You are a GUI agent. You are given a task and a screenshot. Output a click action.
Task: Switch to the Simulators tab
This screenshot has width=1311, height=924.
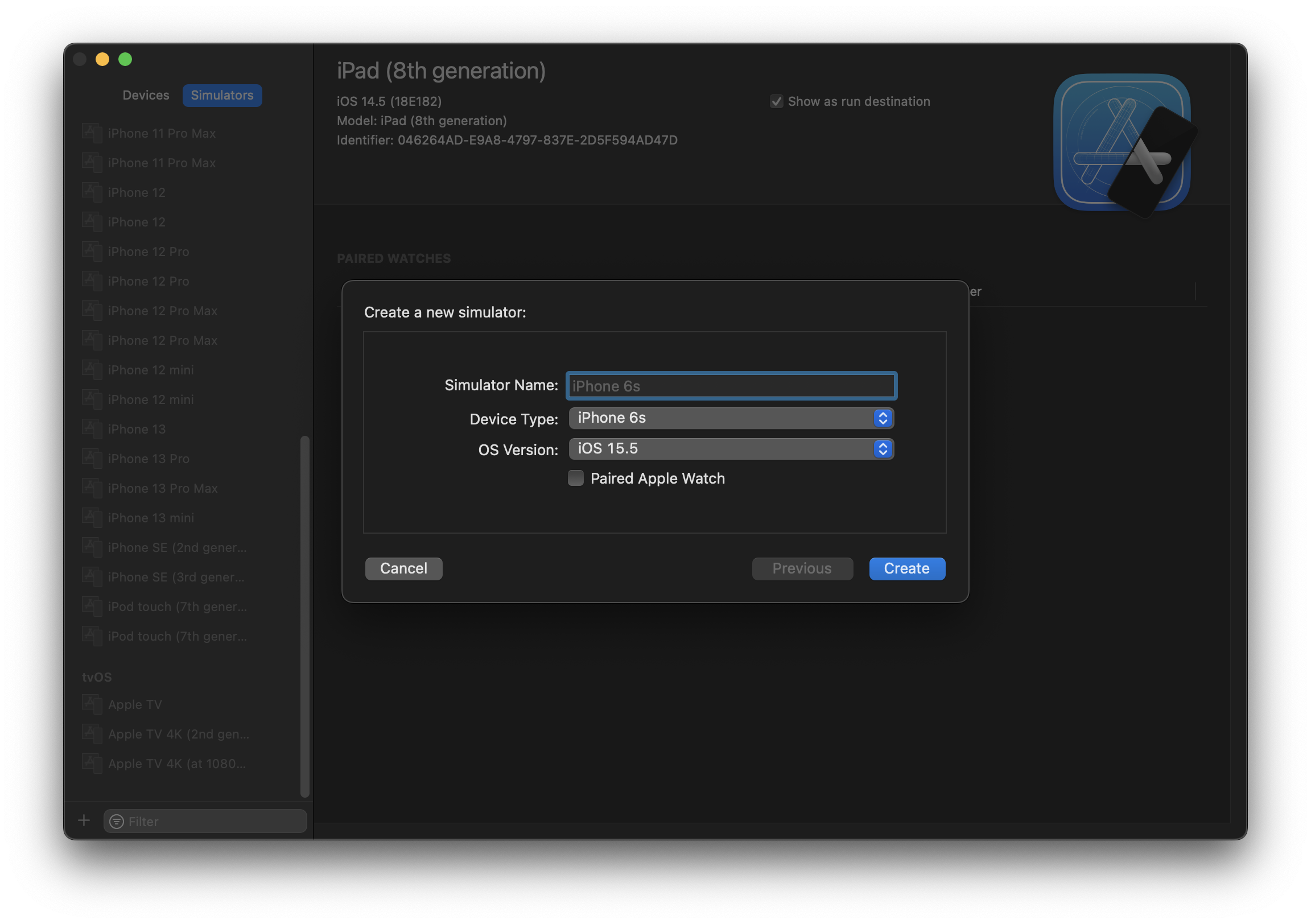click(222, 96)
